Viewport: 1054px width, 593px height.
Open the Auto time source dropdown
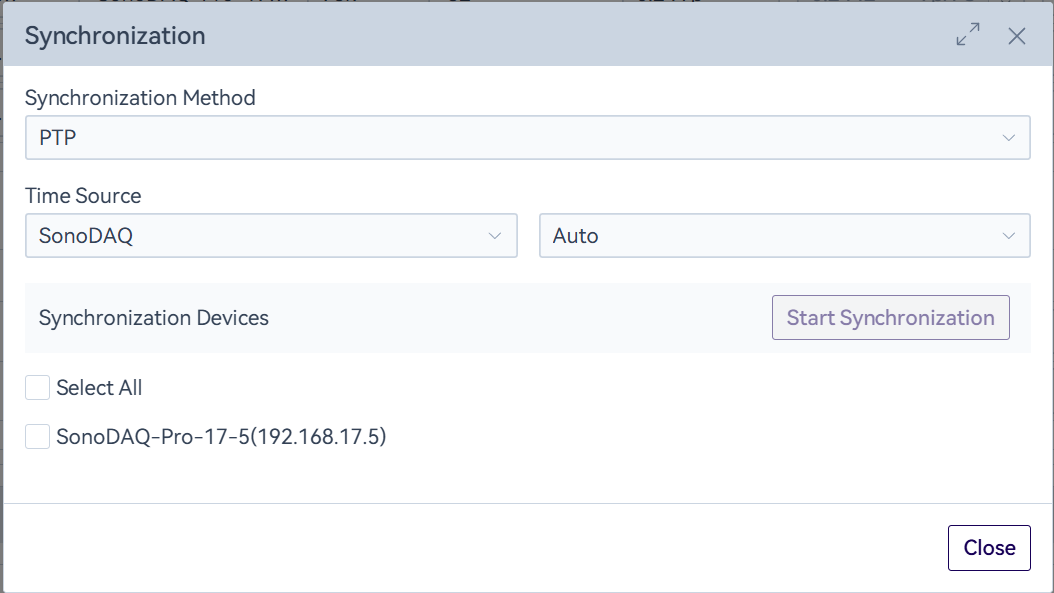pos(784,236)
